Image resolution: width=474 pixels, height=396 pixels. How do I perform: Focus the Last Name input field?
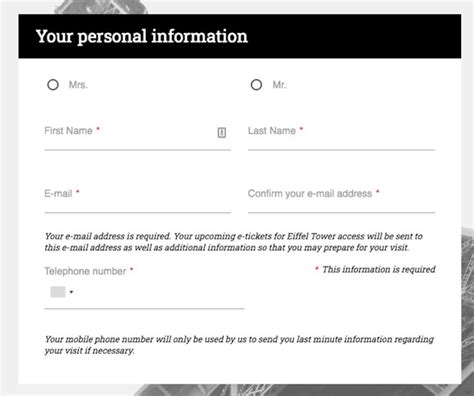[x=341, y=137]
